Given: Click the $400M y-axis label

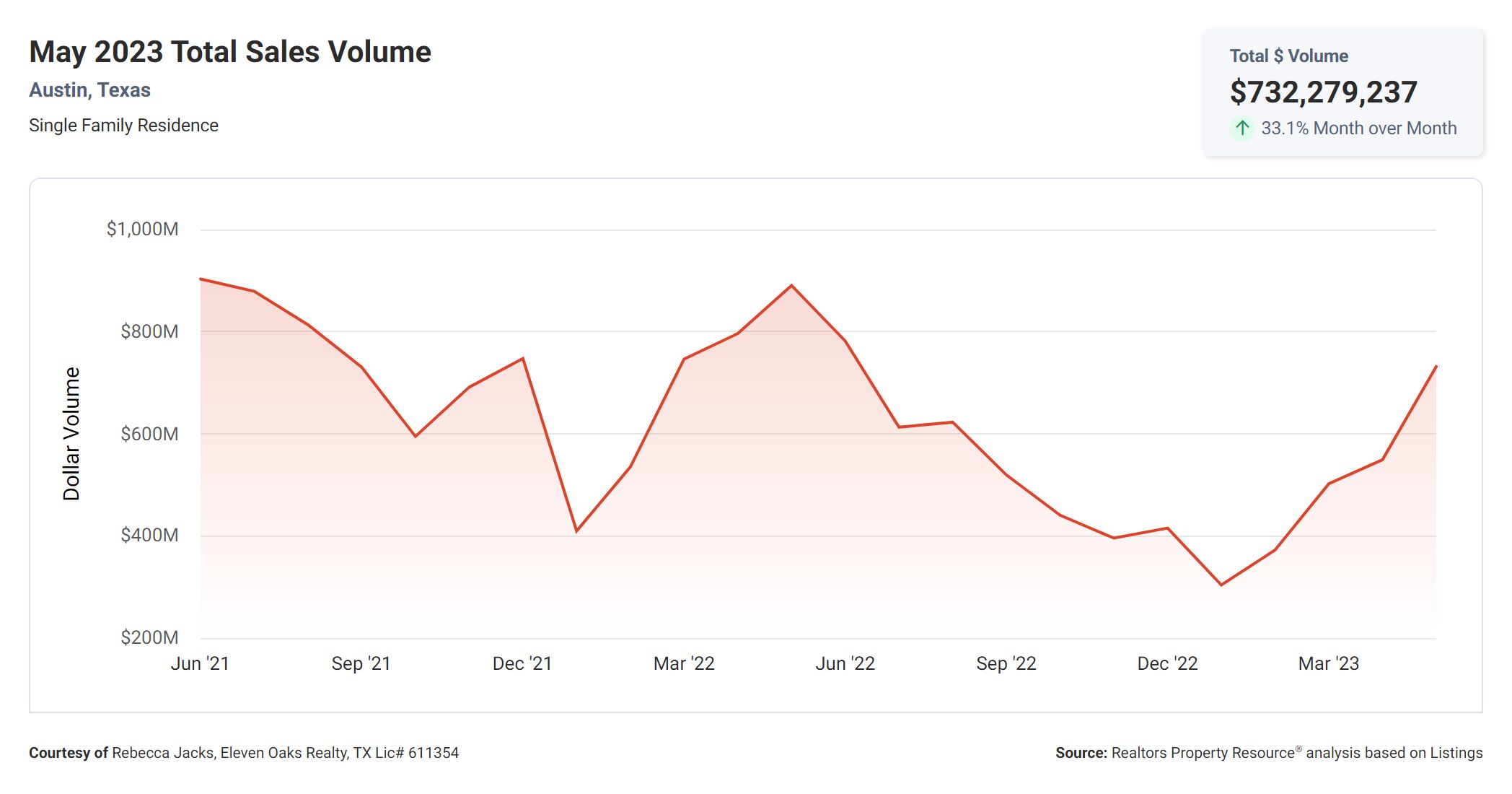Looking at the screenshot, I should [x=149, y=536].
